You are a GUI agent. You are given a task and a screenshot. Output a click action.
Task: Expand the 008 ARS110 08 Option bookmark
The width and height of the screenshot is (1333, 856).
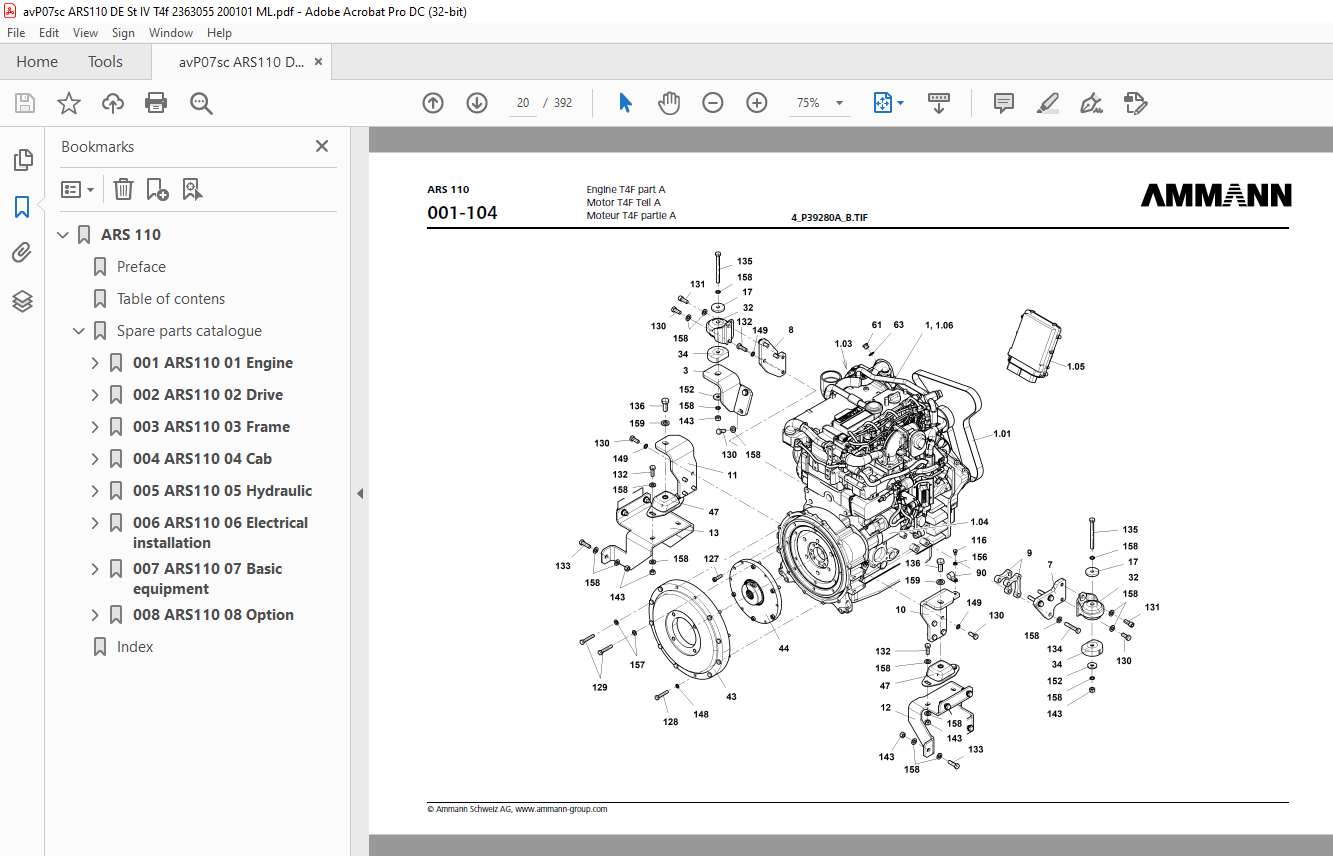pos(95,615)
